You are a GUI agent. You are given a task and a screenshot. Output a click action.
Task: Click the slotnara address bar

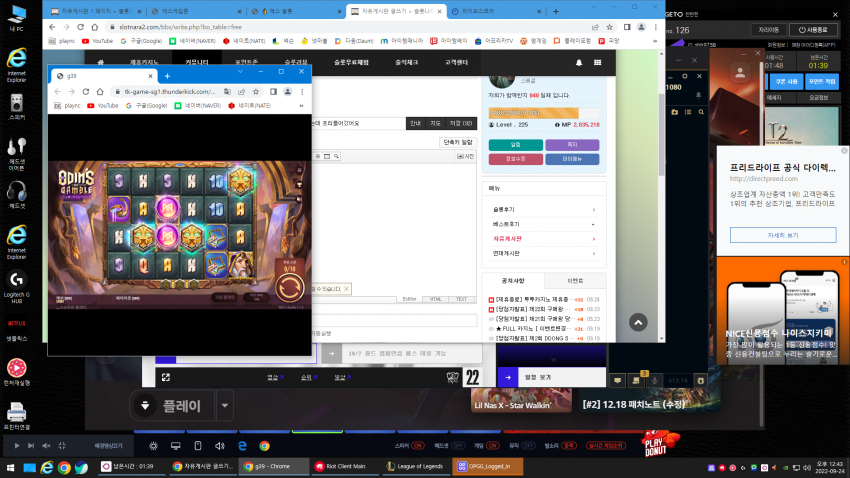347,27
